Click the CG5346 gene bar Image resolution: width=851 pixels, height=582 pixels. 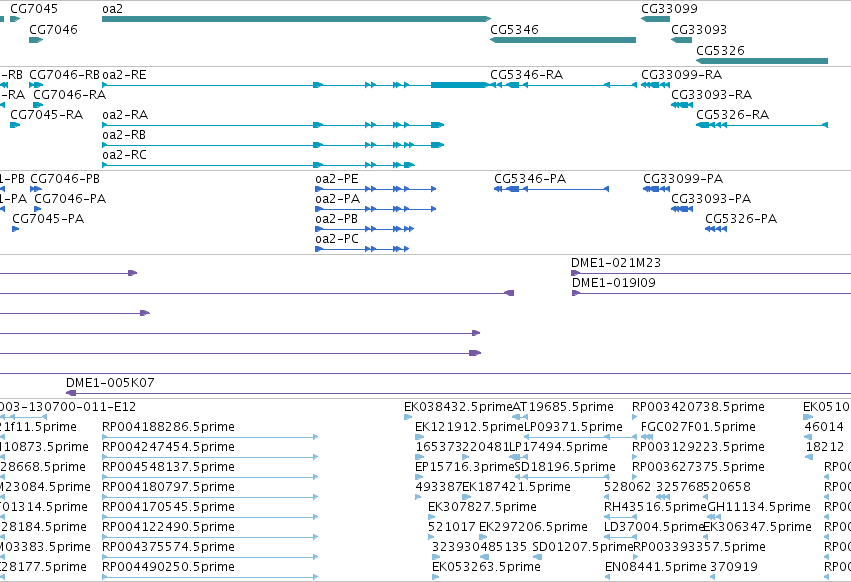(563, 40)
